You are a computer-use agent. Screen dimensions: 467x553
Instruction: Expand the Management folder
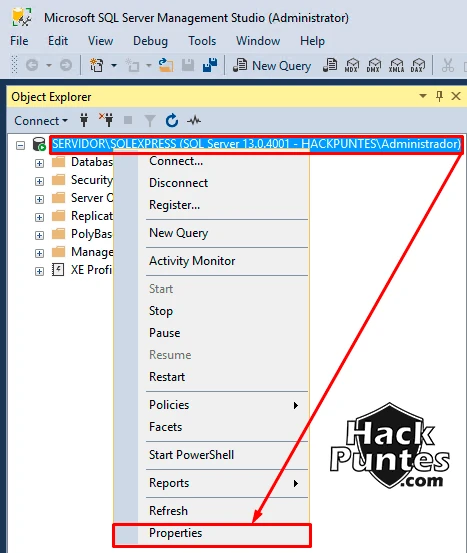(40, 253)
